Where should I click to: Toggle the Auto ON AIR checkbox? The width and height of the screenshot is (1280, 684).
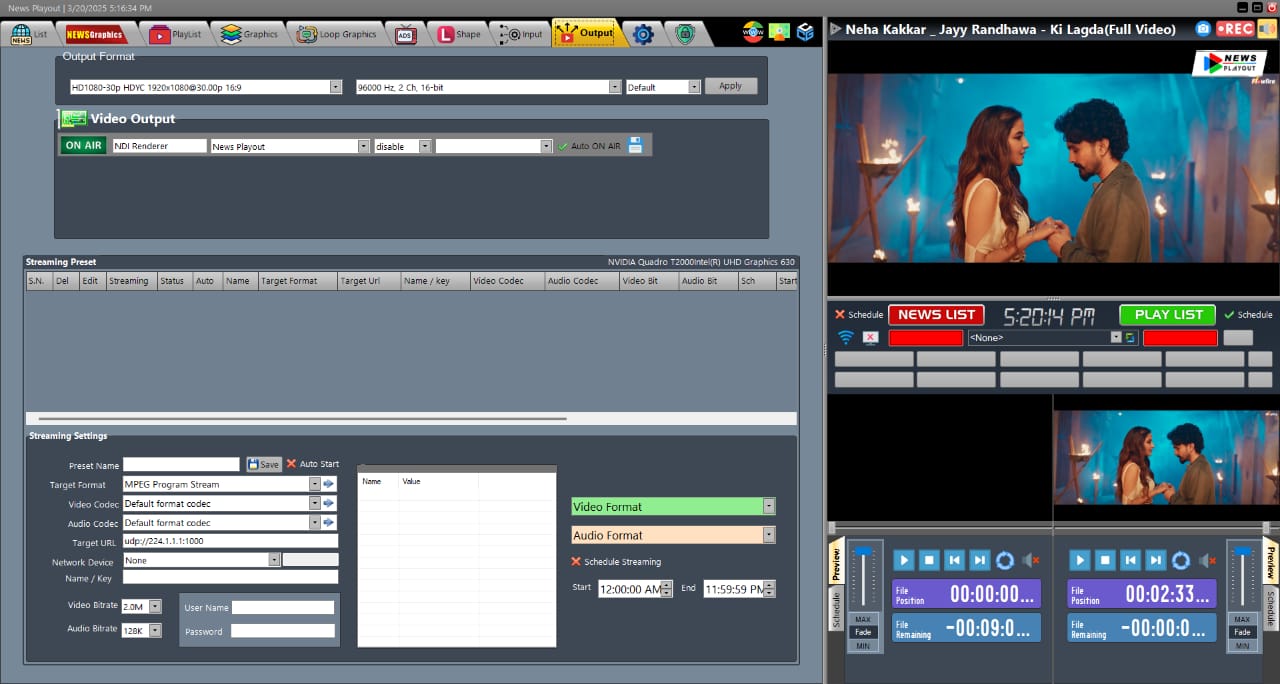(x=562, y=146)
